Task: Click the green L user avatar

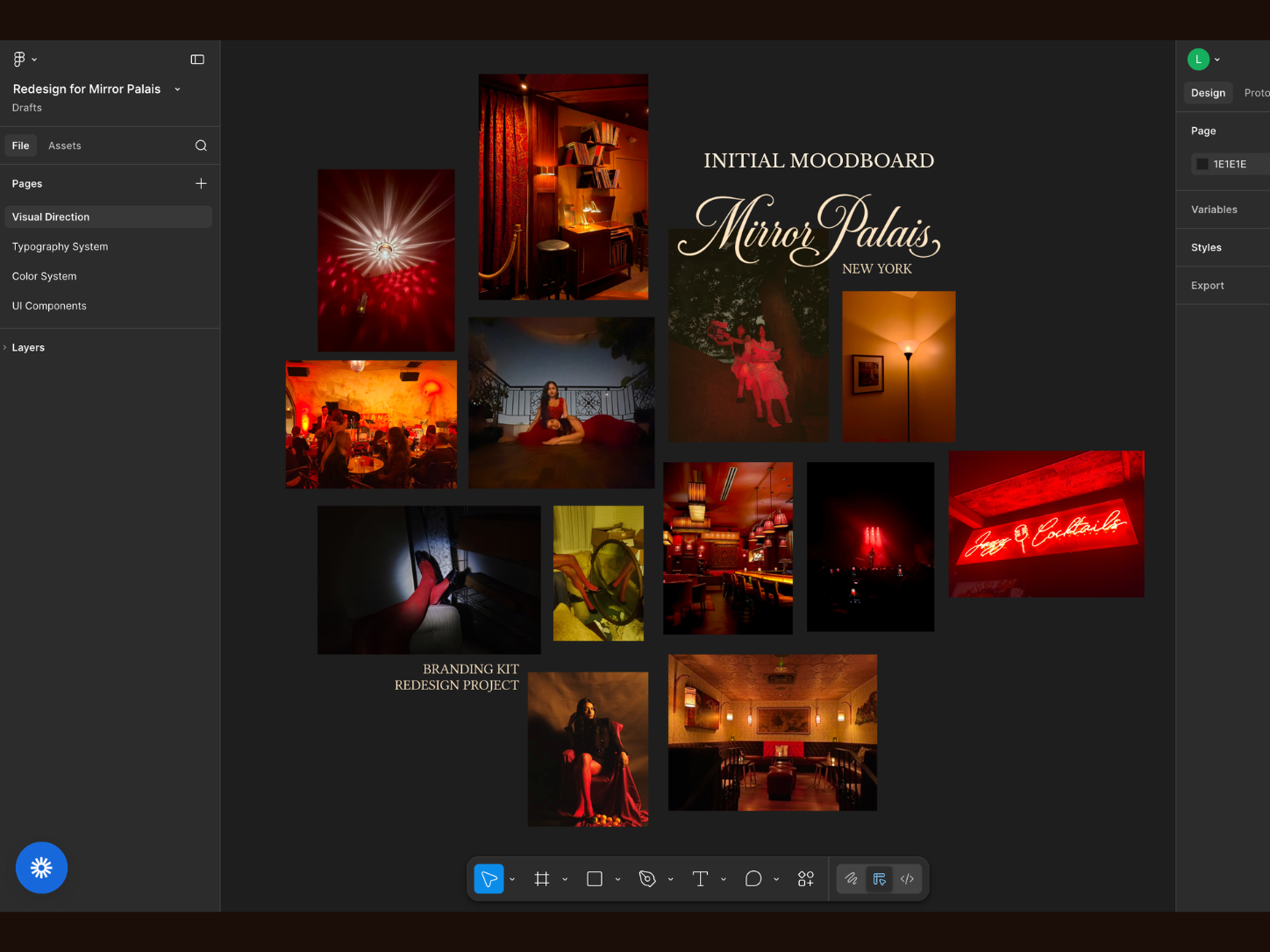Action: (x=1198, y=60)
